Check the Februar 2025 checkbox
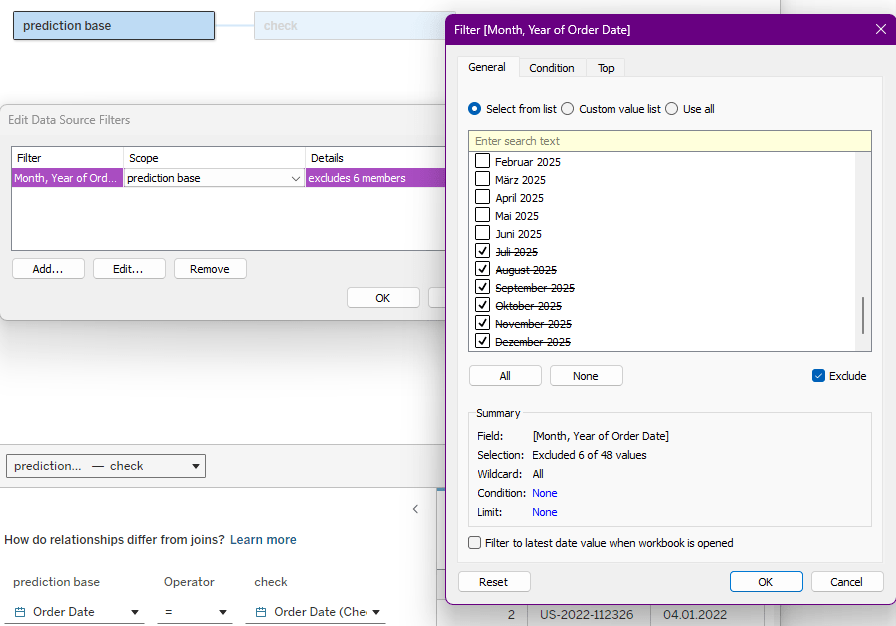The width and height of the screenshot is (896, 626). [x=481, y=161]
